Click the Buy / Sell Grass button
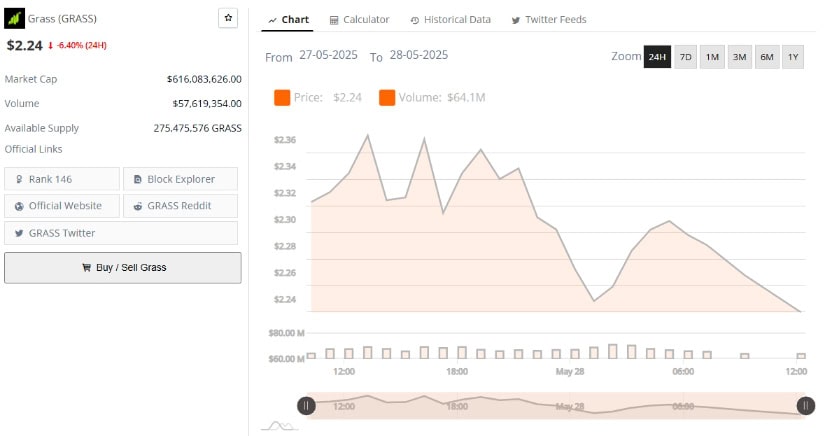Image resolution: width=825 pixels, height=436 pixels. coord(123,268)
